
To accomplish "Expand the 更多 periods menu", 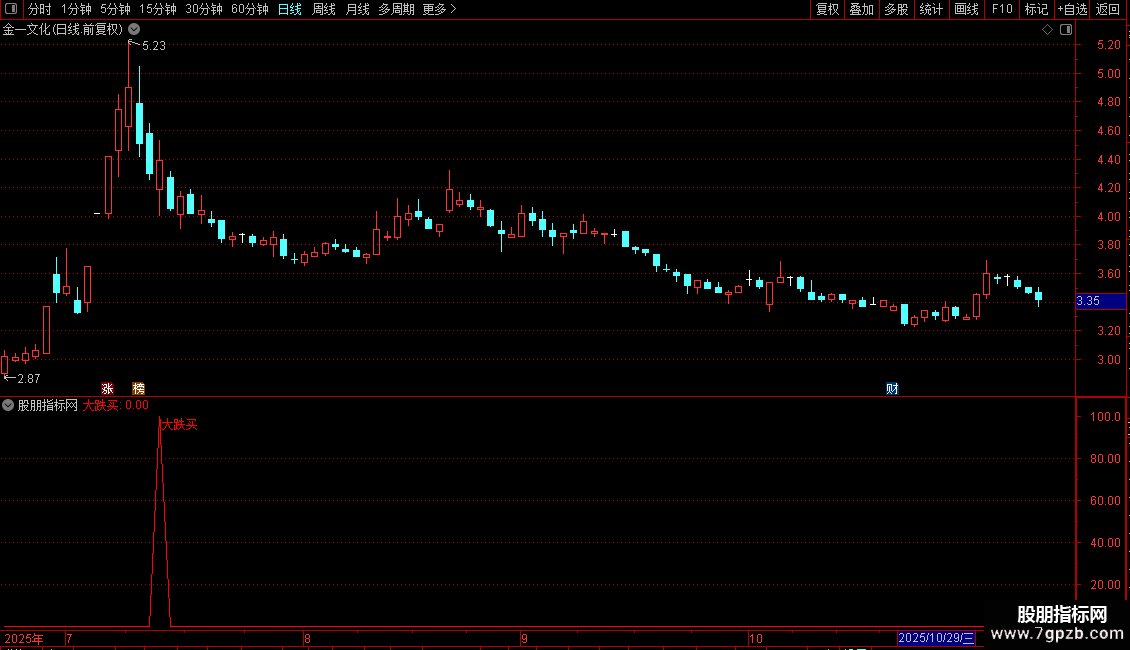I will click(x=439, y=9).
